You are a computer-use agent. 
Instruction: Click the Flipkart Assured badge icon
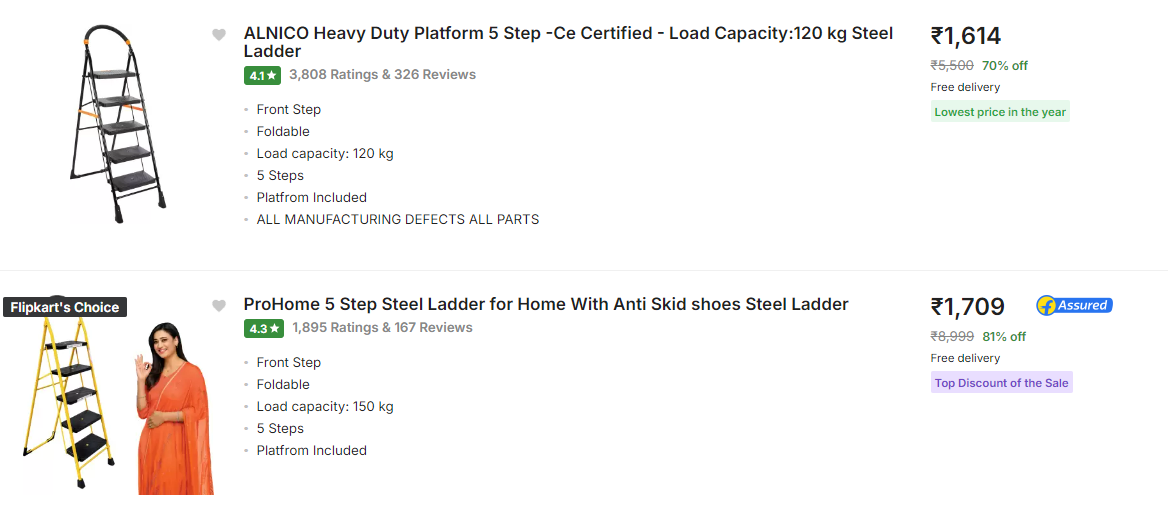(1074, 305)
